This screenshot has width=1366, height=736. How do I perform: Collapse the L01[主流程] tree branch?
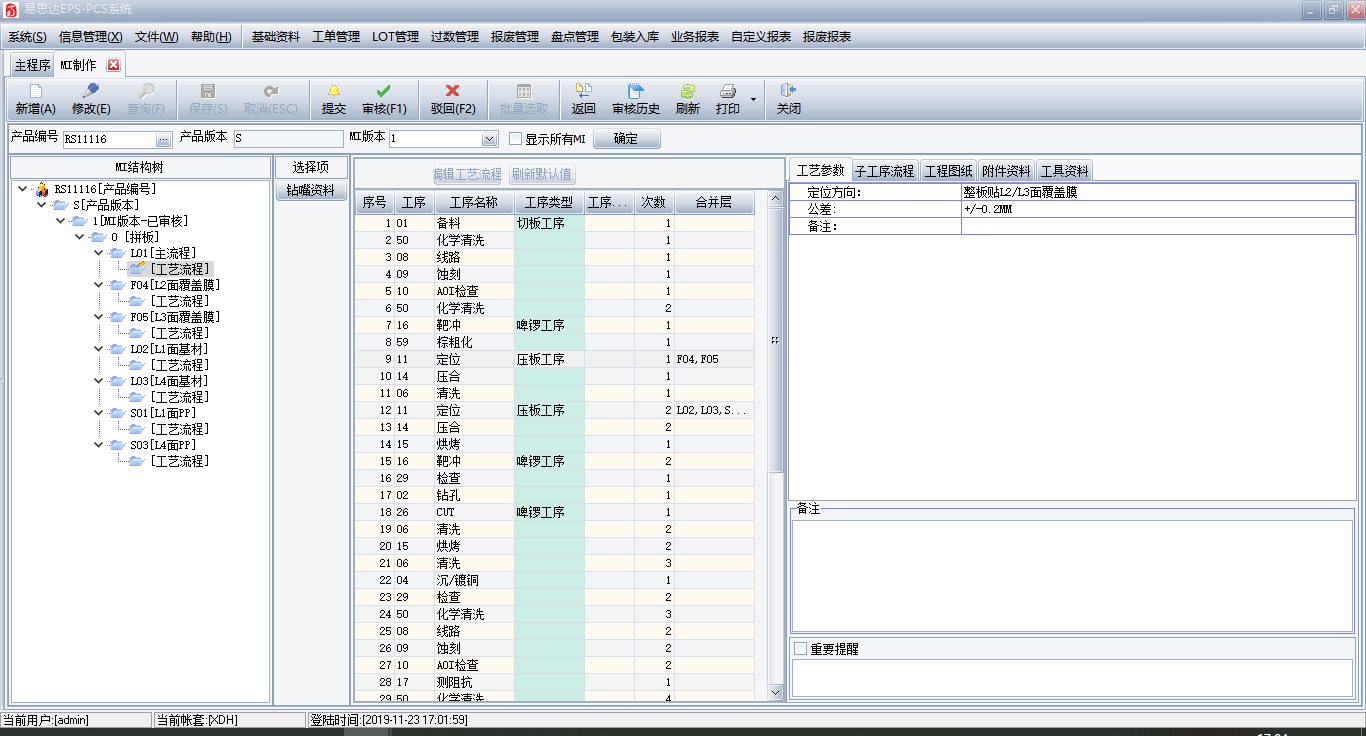[98, 252]
